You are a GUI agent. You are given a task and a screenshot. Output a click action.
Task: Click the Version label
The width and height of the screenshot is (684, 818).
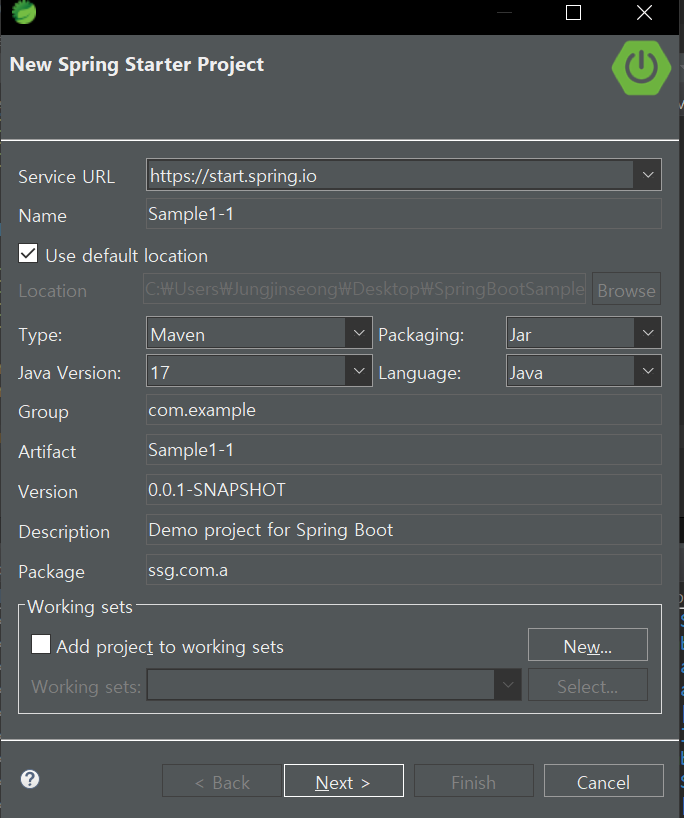click(48, 492)
